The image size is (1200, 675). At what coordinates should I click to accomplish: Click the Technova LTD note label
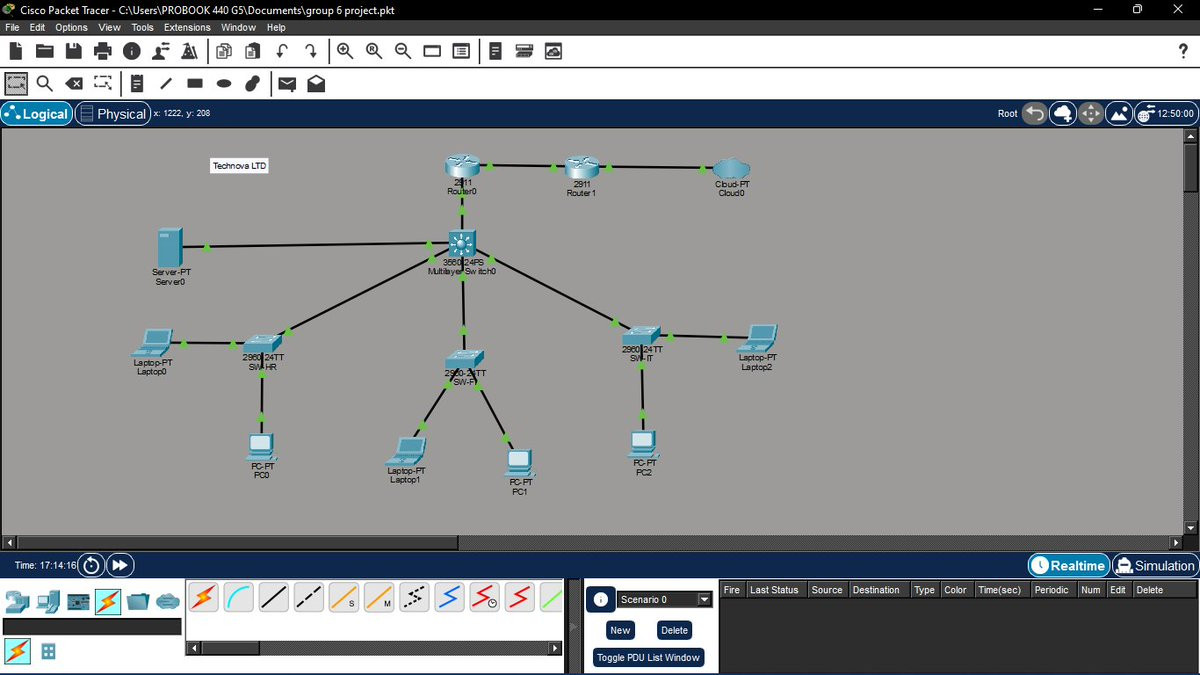click(x=240, y=166)
